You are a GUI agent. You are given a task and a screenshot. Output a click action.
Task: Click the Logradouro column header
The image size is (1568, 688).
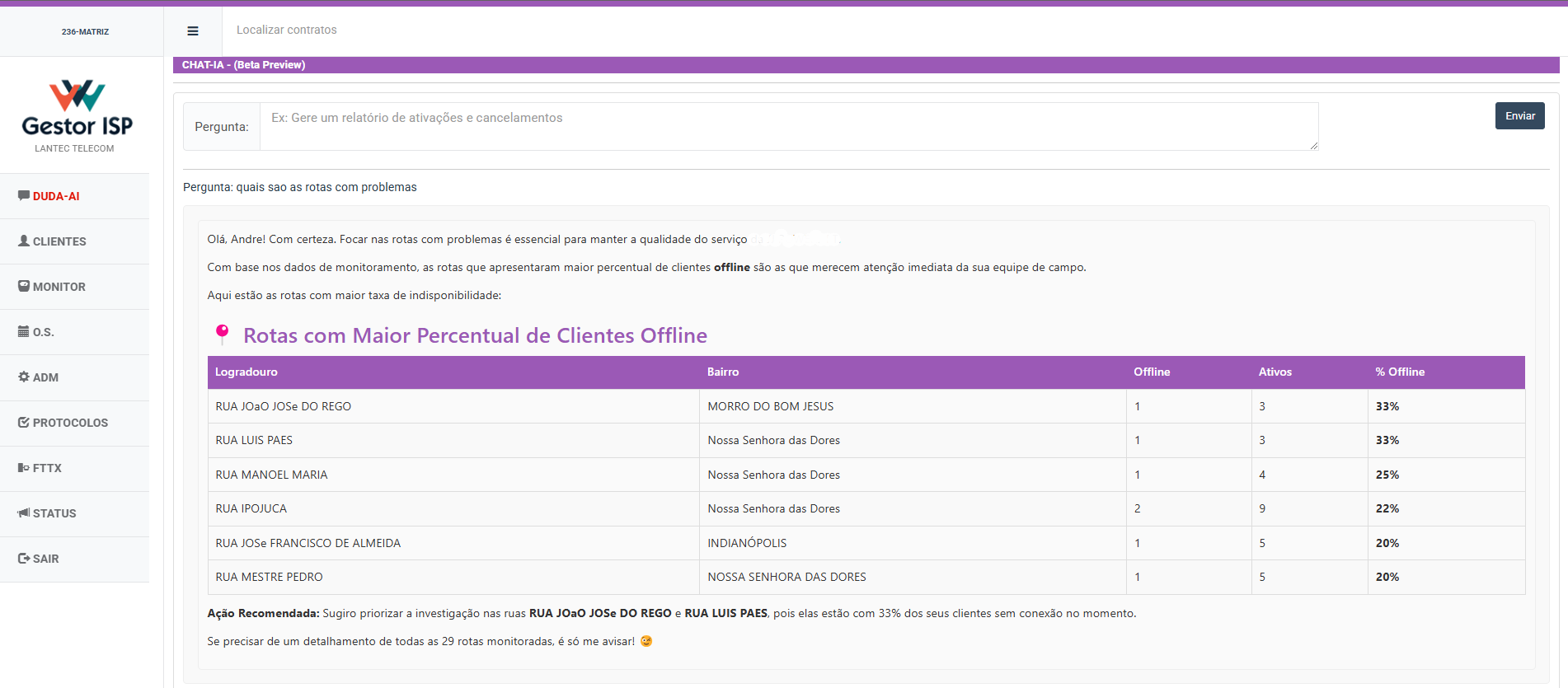pyautogui.click(x=246, y=372)
